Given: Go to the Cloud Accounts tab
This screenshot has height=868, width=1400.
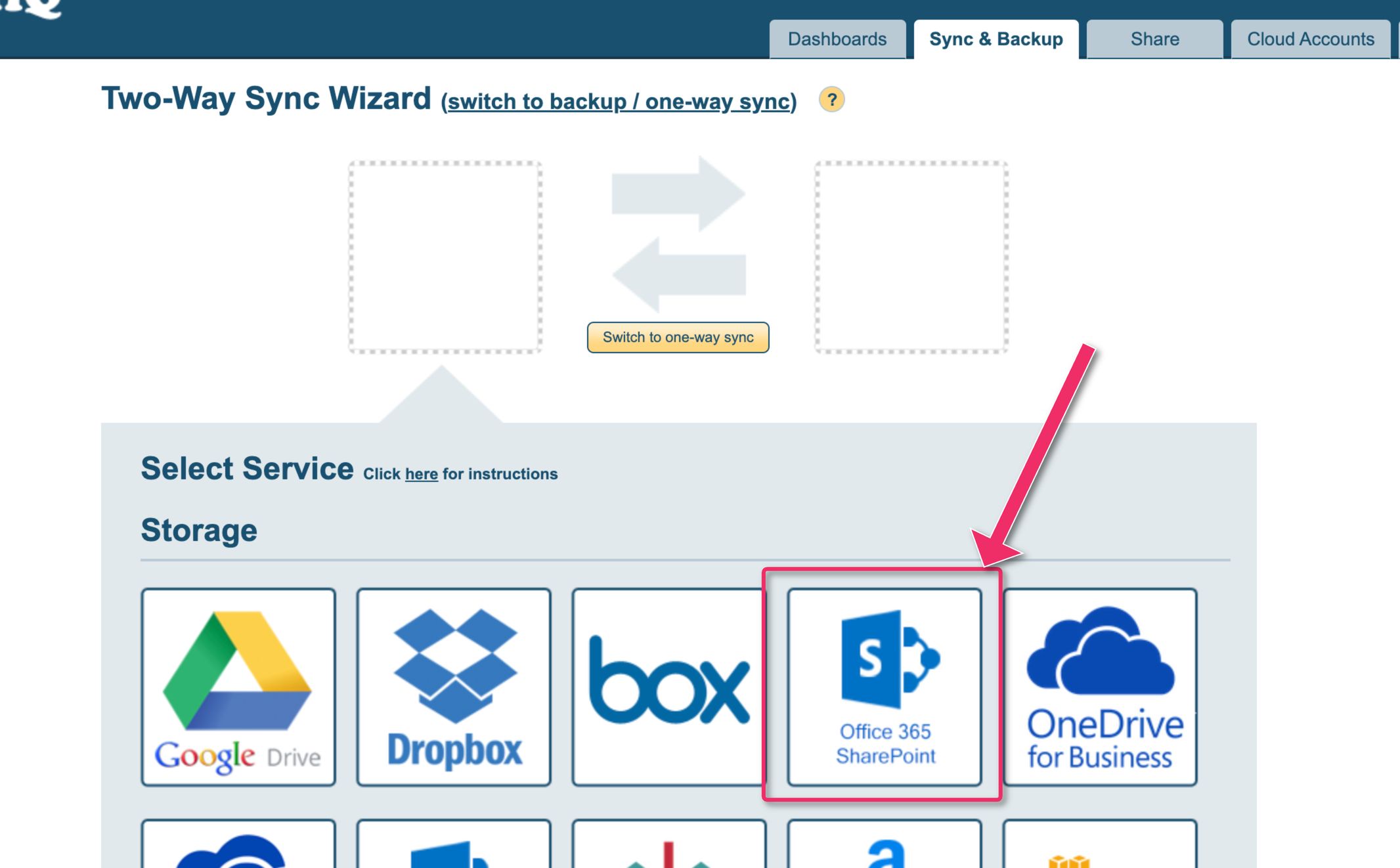Looking at the screenshot, I should (x=1311, y=39).
